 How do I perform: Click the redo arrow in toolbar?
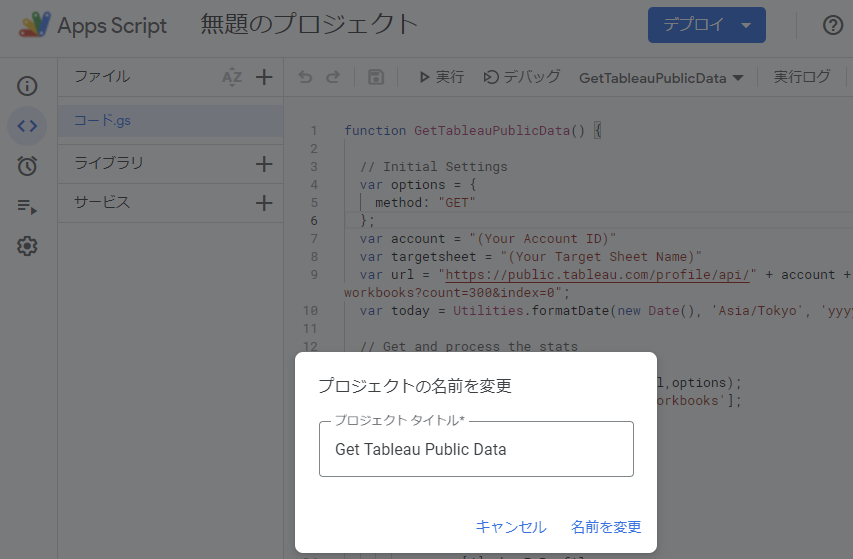point(333,77)
